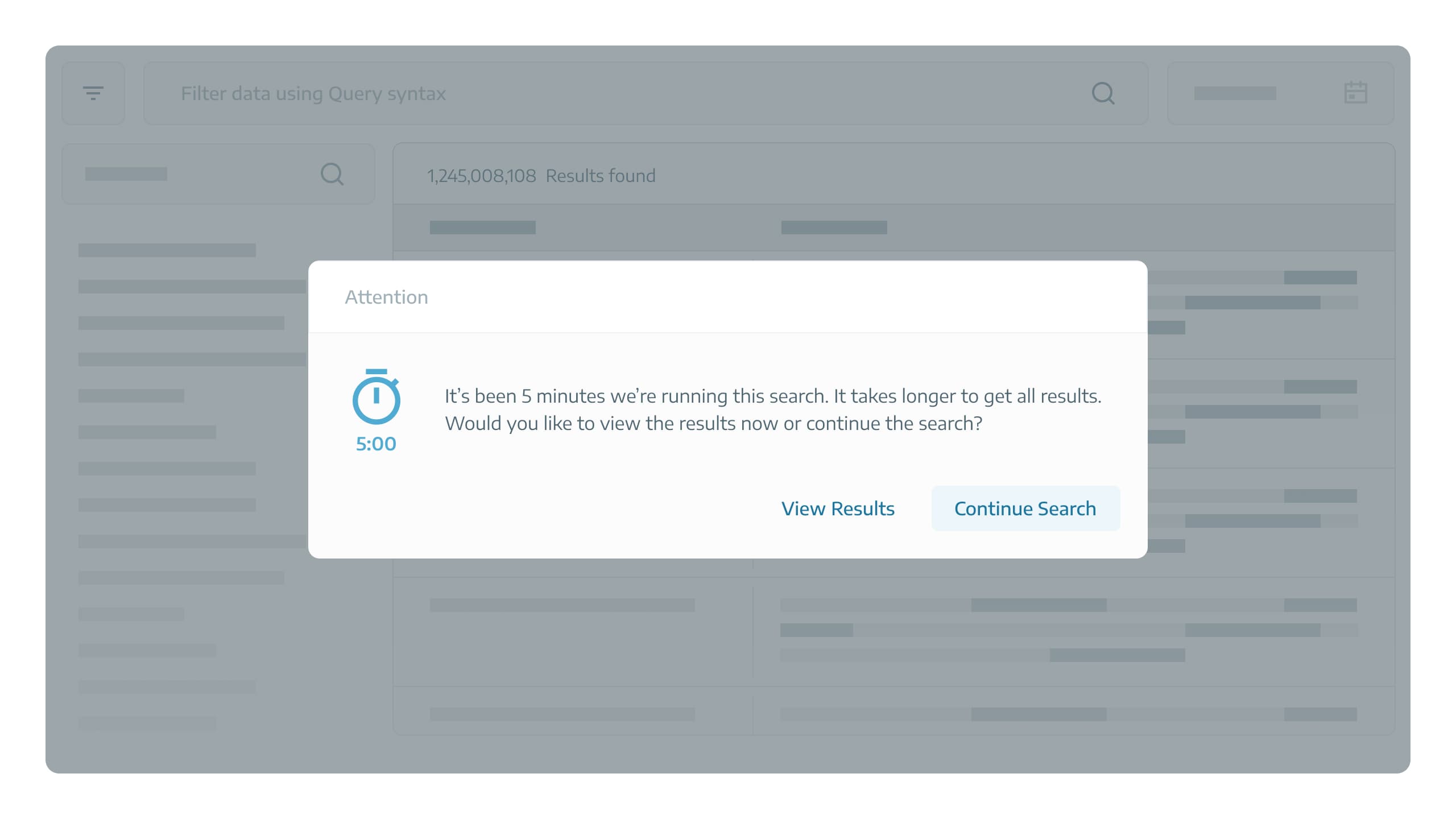The height and width of the screenshot is (819, 1456).
Task: Select the View Results button
Action: 838,508
